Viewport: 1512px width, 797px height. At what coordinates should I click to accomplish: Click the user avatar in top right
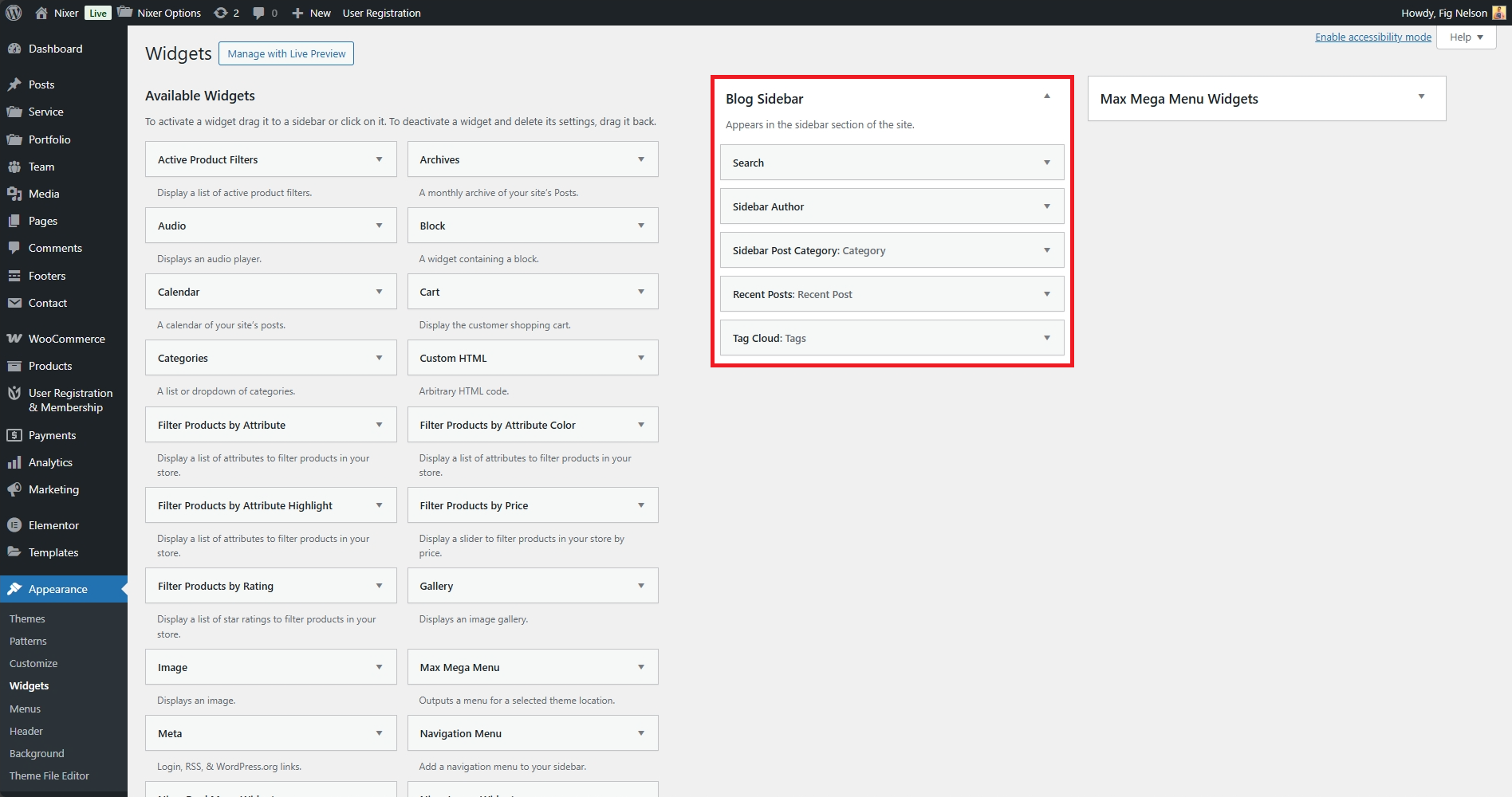[1498, 13]
